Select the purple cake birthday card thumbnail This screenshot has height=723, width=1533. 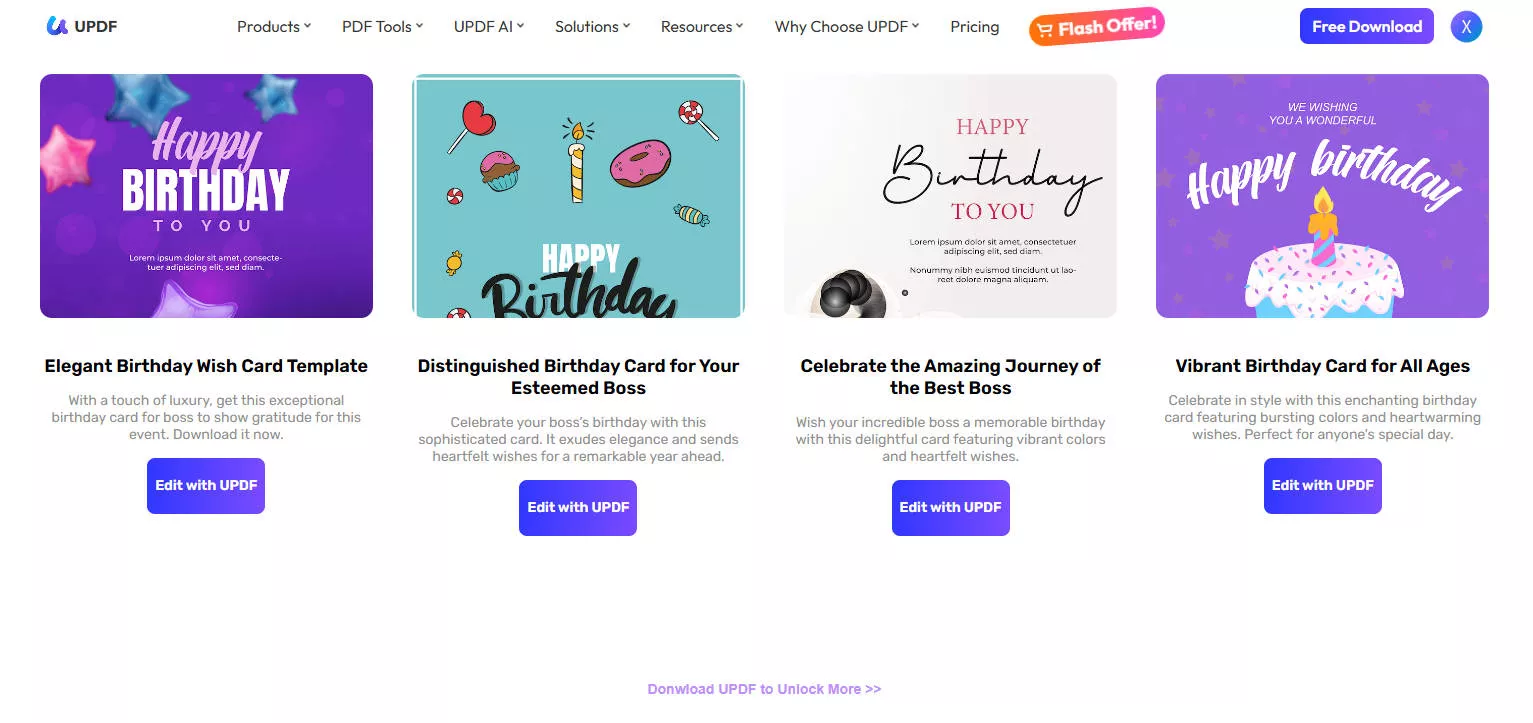tap(1322, 196)
